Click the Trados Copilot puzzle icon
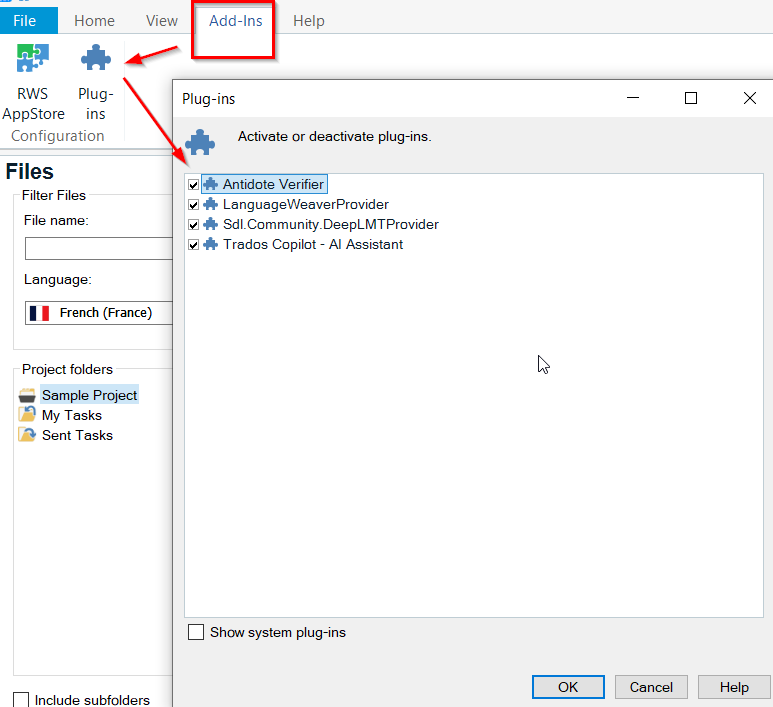 tap(211, 244)
